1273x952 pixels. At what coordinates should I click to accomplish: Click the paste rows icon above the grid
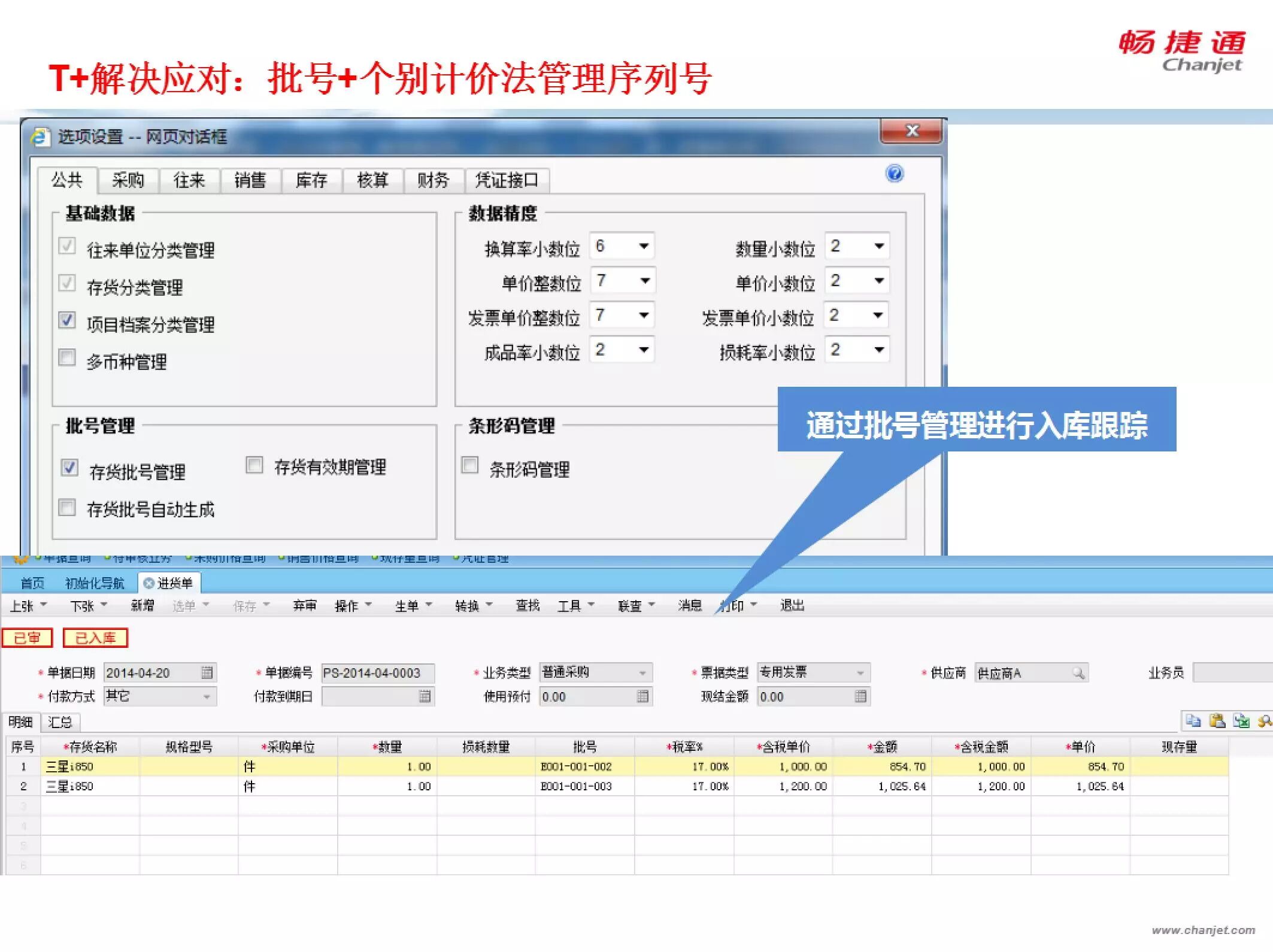click(x=1217, y=721)
